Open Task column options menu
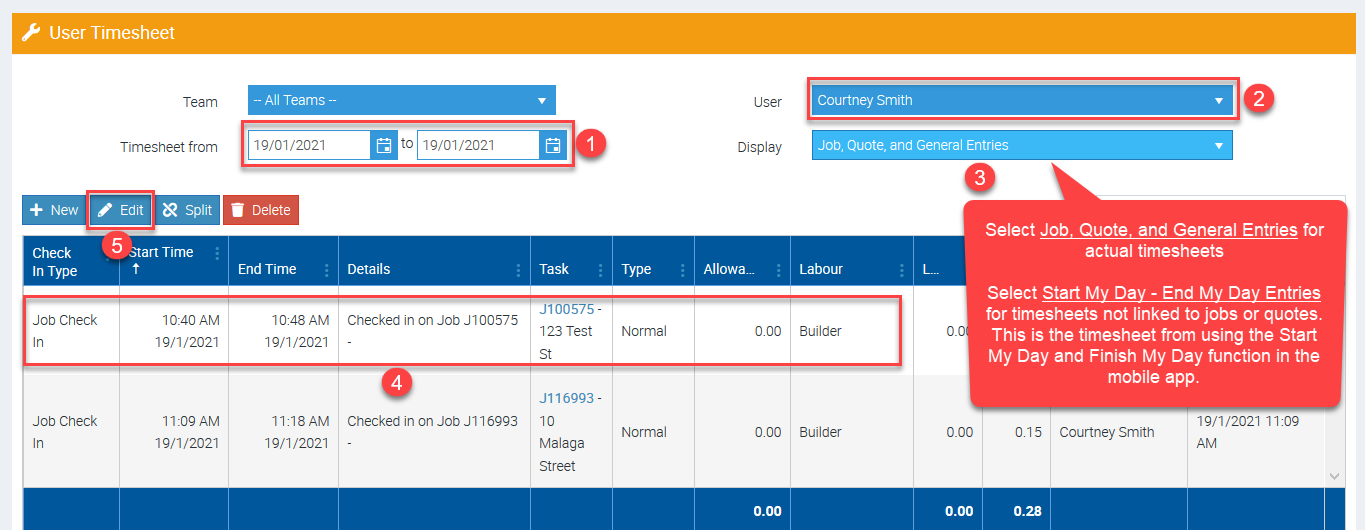Screen dimensions: 1365x530 pyautogui.click(x=600, y=270)
